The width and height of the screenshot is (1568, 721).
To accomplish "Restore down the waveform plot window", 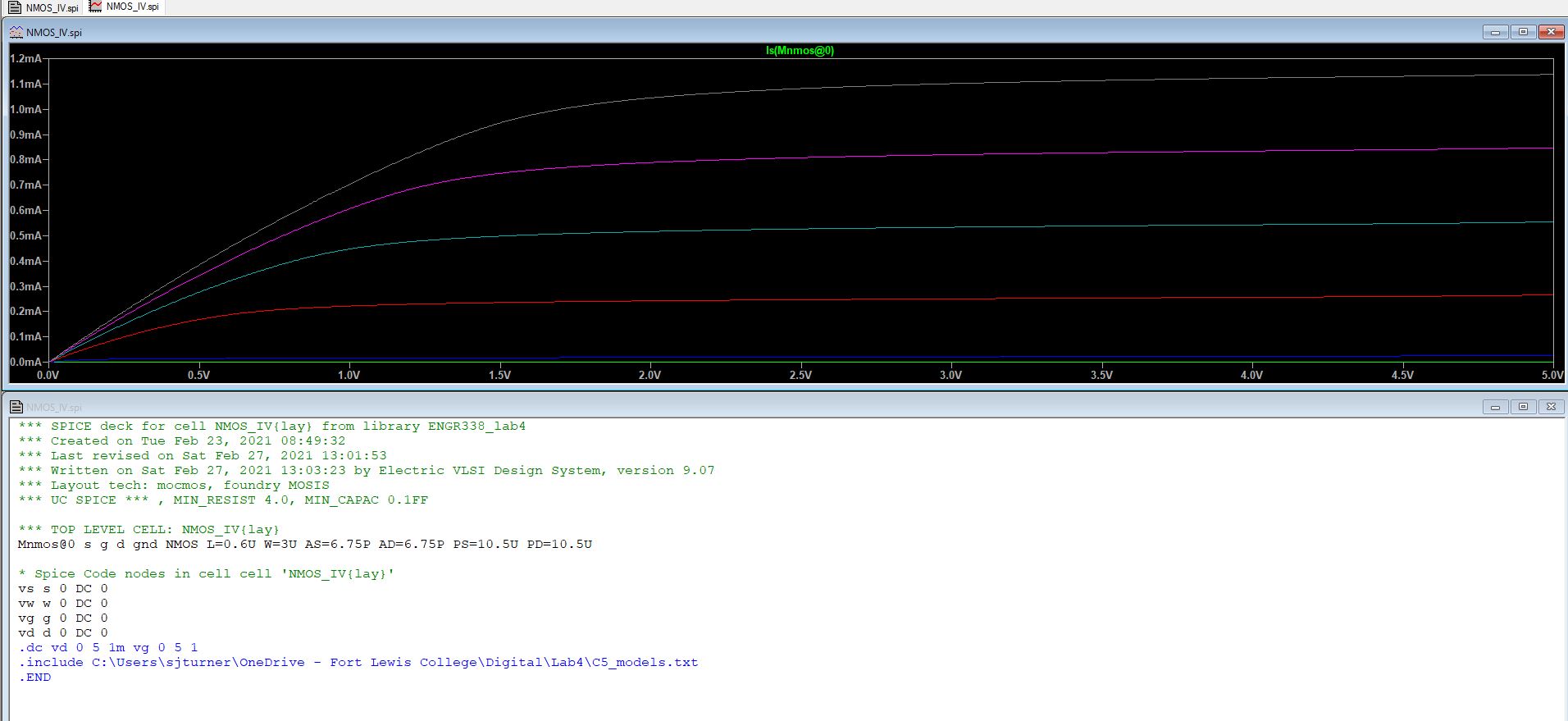I will point(1523,32).
